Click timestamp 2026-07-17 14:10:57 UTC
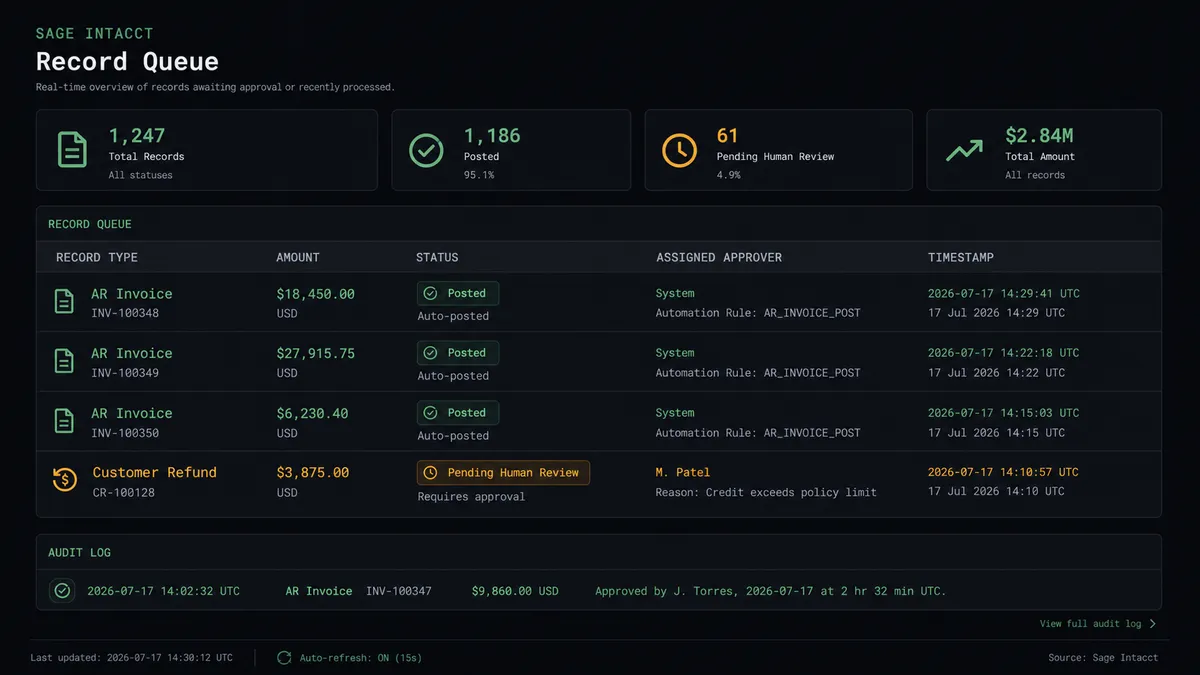This screenshot has height=675, width=1200. [1004, 472]
